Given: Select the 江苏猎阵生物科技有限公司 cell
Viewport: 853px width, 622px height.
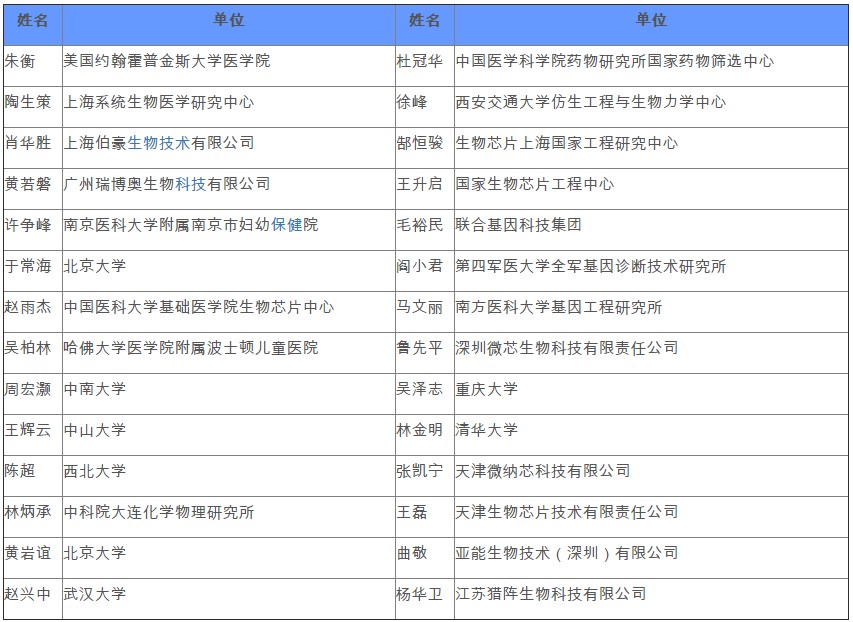Looking at the screenshot, I should click(x=550, y=594).
